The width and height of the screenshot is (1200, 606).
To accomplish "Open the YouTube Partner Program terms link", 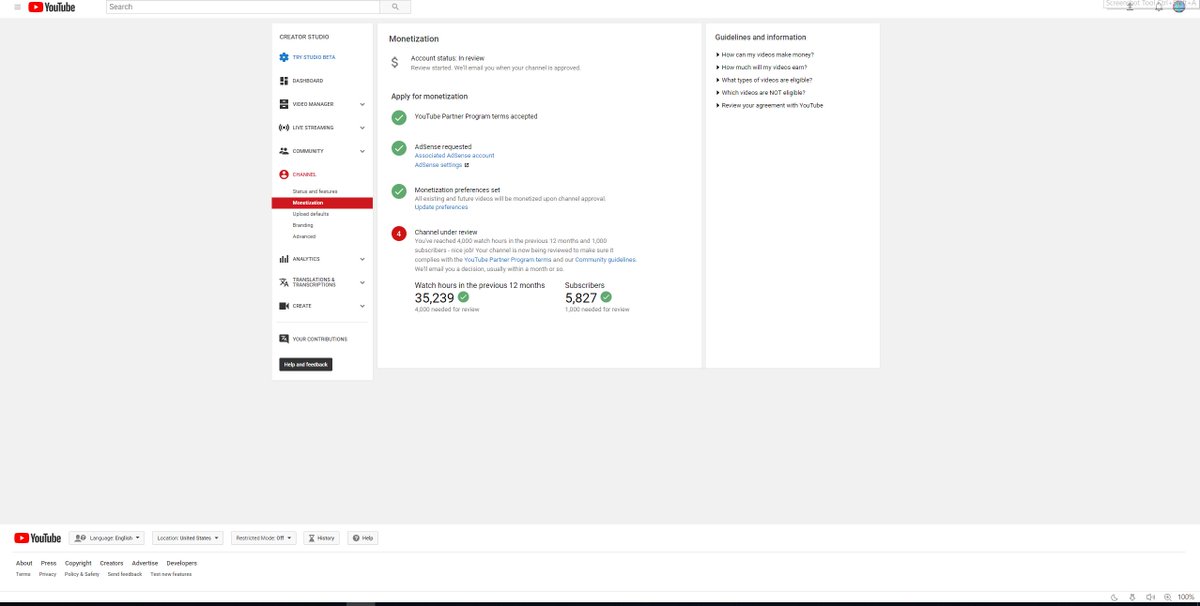I will click(508, 259).
